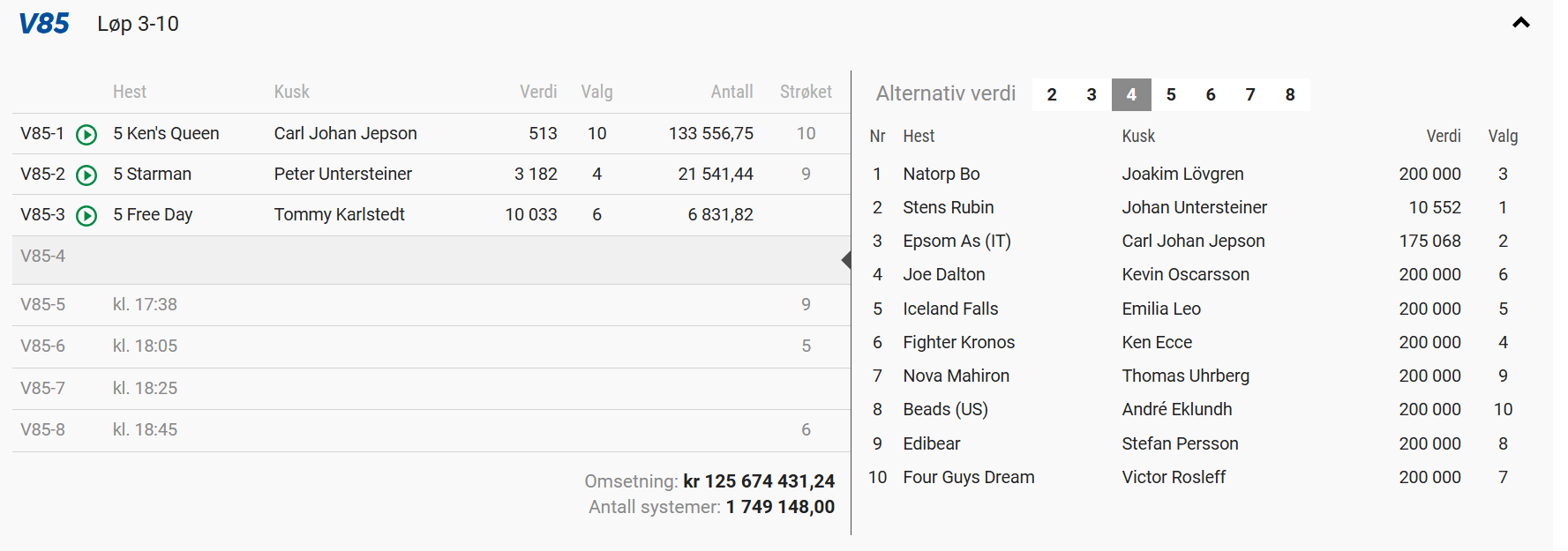Play the V85-2 Starman replay

point(86,175)
